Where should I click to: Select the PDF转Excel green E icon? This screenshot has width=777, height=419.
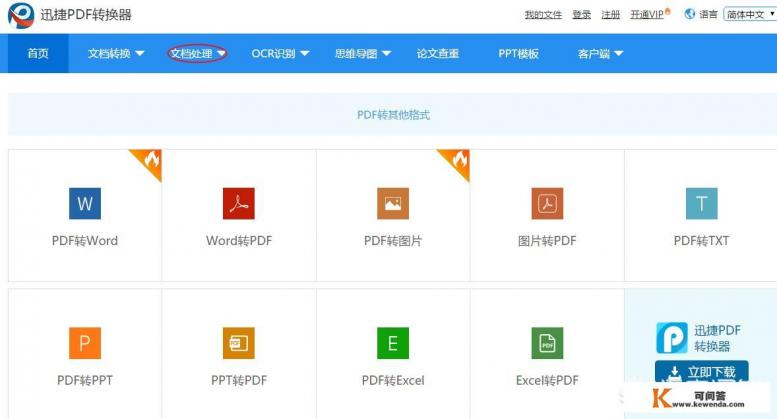393,343
